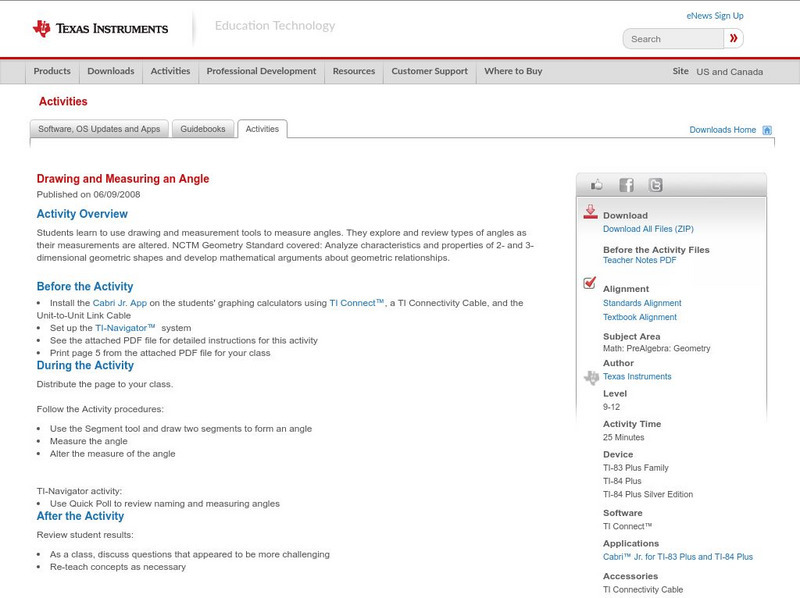Click the red Activities page heading
This screenshot has width=800, height=598.
(x=63, y=102)
